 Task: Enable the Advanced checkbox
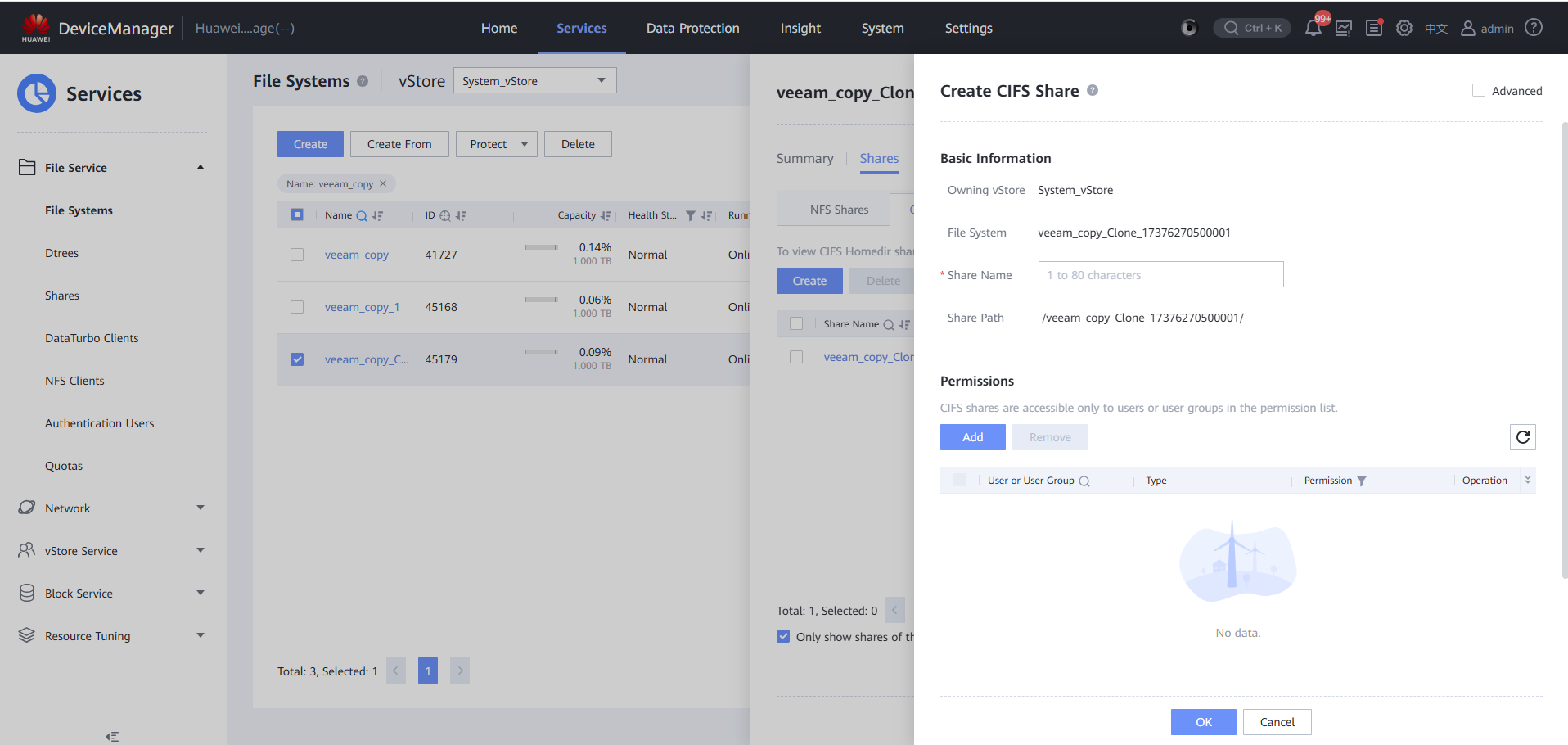pos(1479,91)
